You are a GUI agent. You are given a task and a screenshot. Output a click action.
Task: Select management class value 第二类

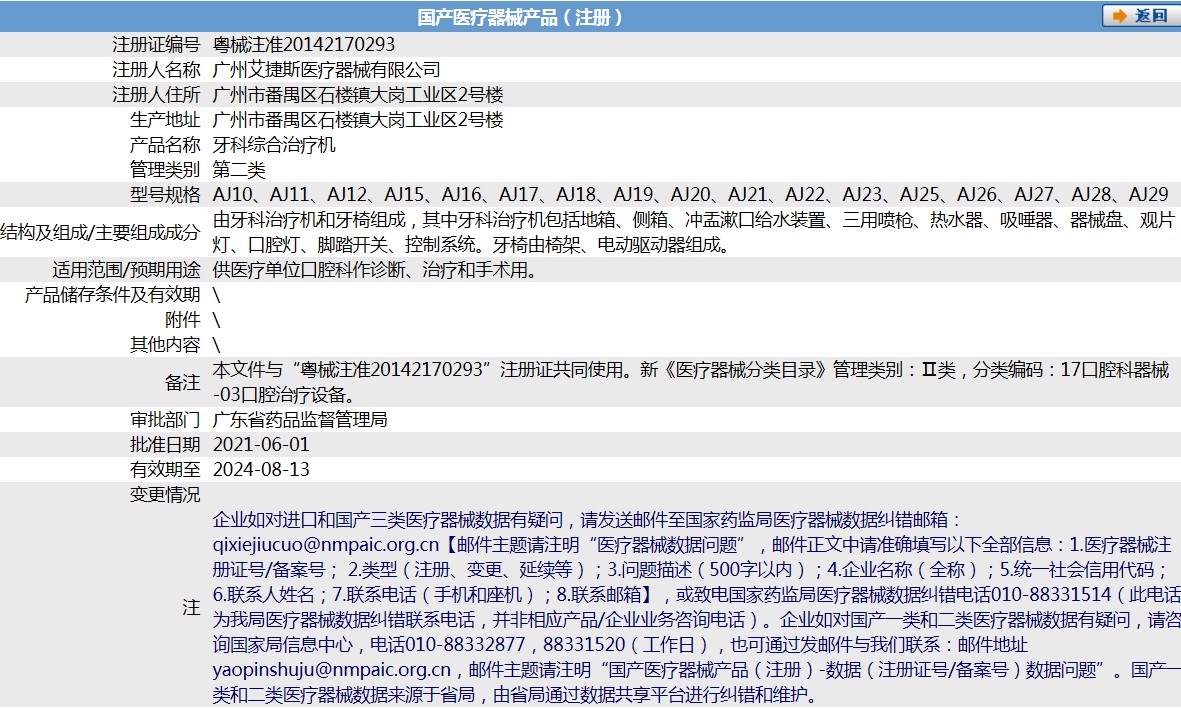pyautogui.click(x=239, y=169)
